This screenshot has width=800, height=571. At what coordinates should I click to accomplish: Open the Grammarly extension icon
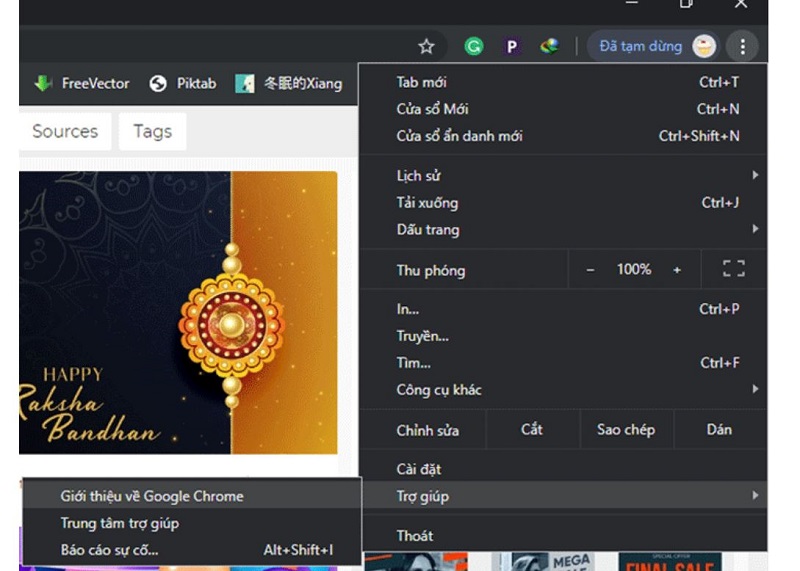pyautogui.click(x=474, y=46)
